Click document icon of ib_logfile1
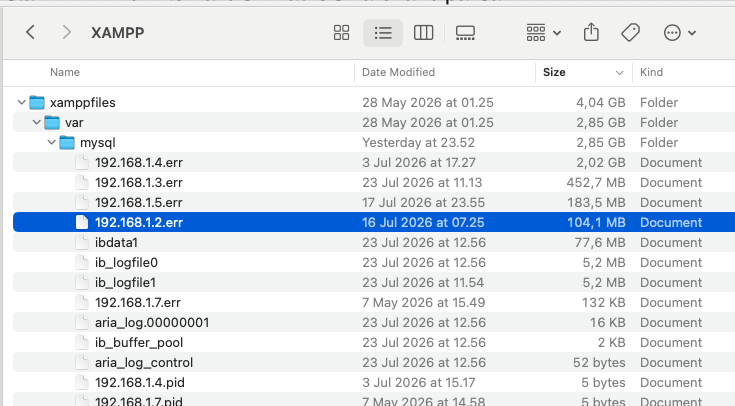This screenshot has height=406, width=735. click(x=82, y=283)
